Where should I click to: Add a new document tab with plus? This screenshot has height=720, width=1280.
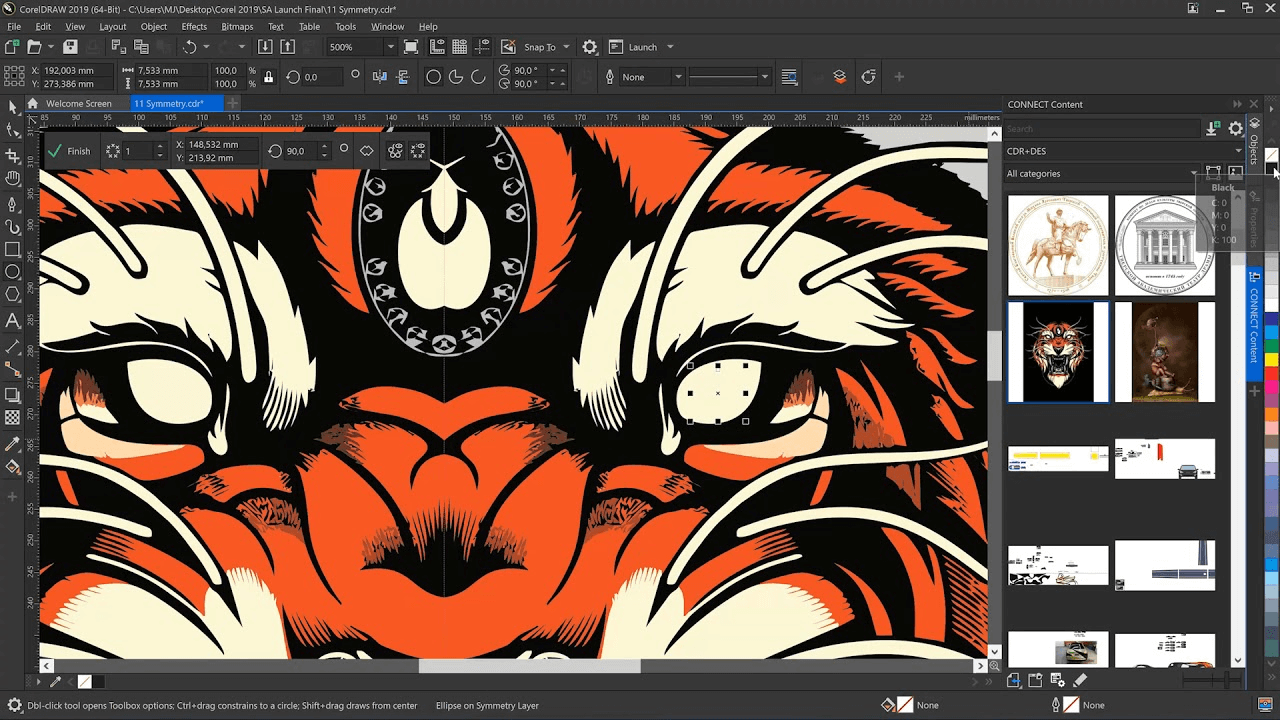click(x=232, y=103)
